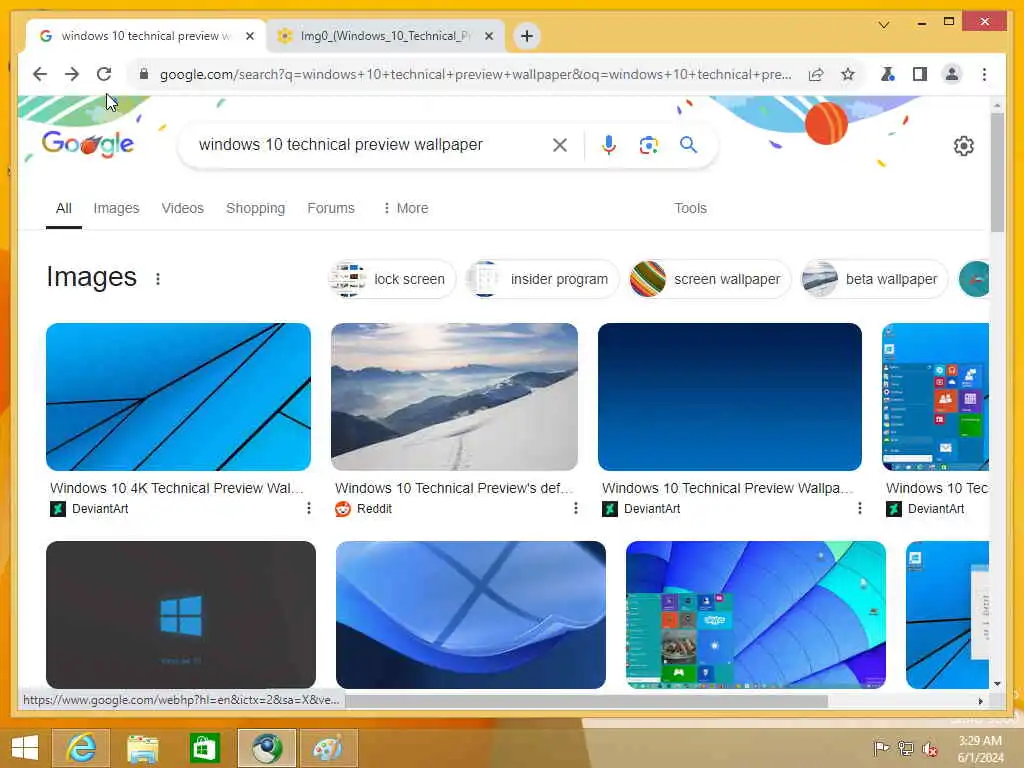Click the scroll down arrow of vertical scrollbar

click(997, 684)
